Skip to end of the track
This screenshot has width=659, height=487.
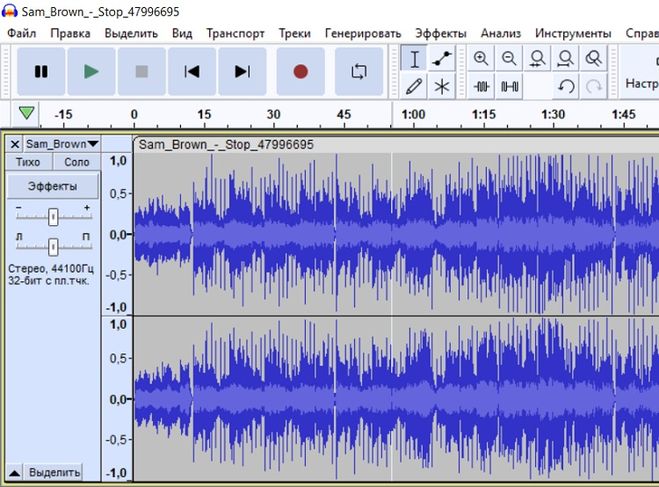(242, 71)
